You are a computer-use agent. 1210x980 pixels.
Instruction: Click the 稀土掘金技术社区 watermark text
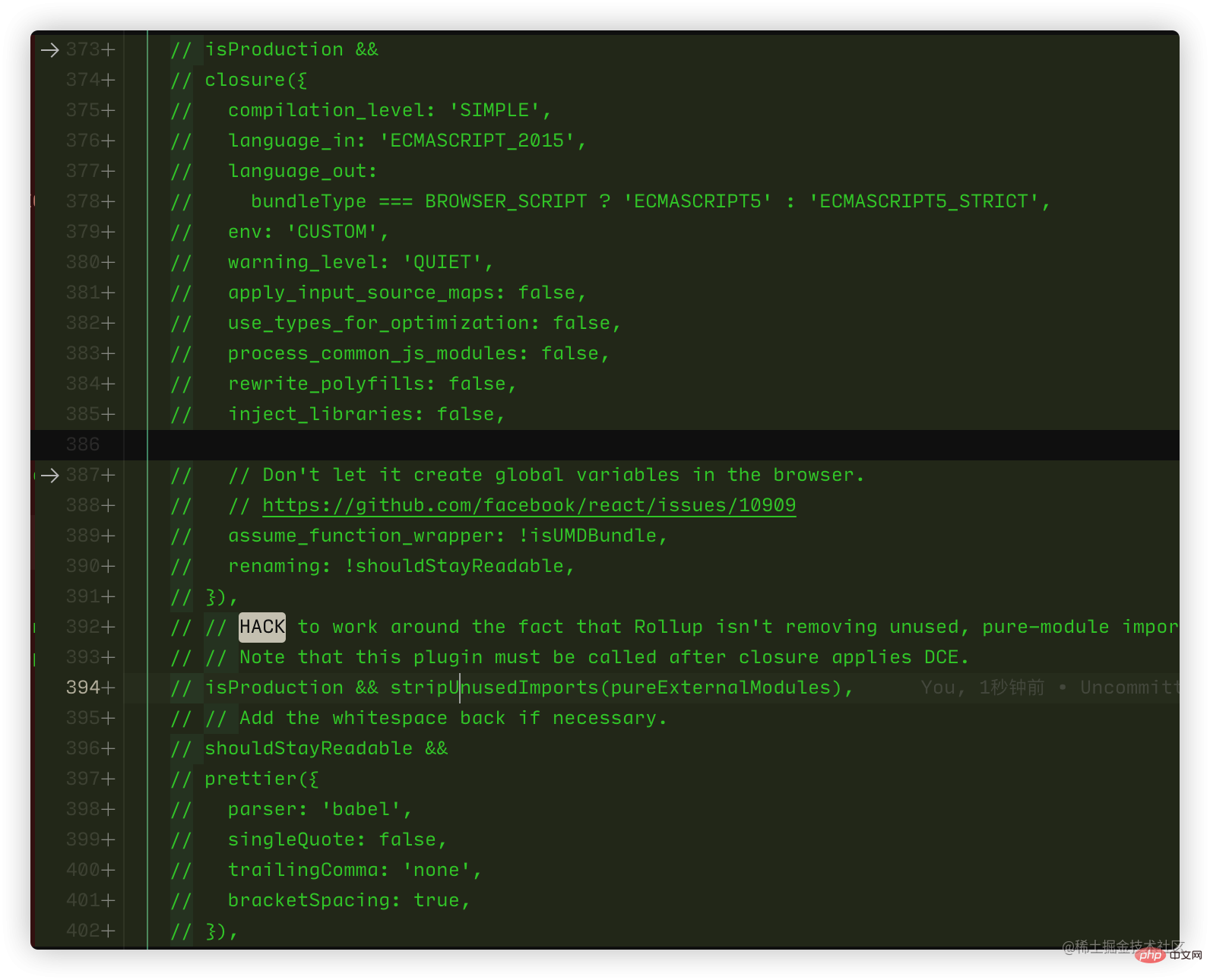(1123, 945)
